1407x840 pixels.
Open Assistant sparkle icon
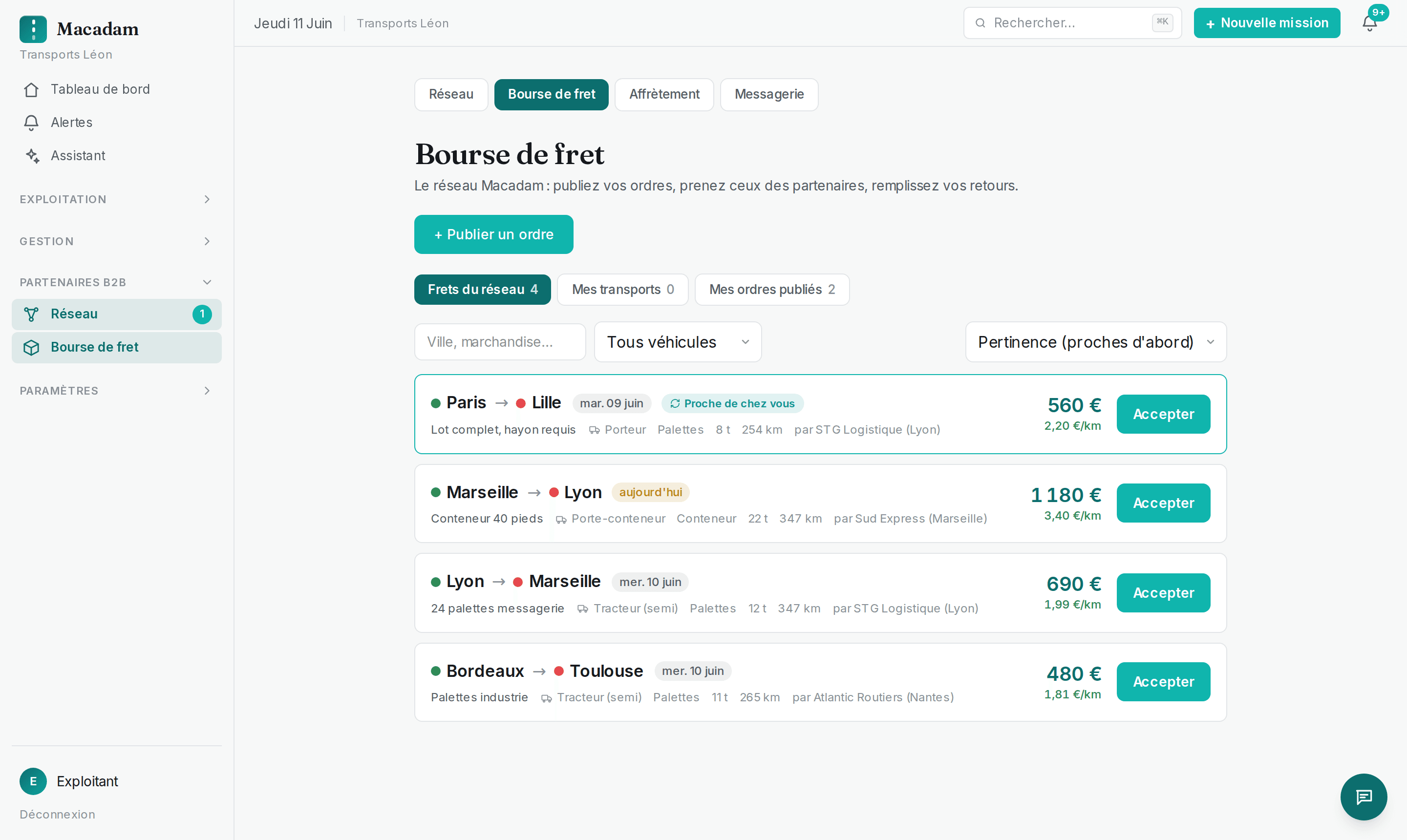tap(32, 156)
